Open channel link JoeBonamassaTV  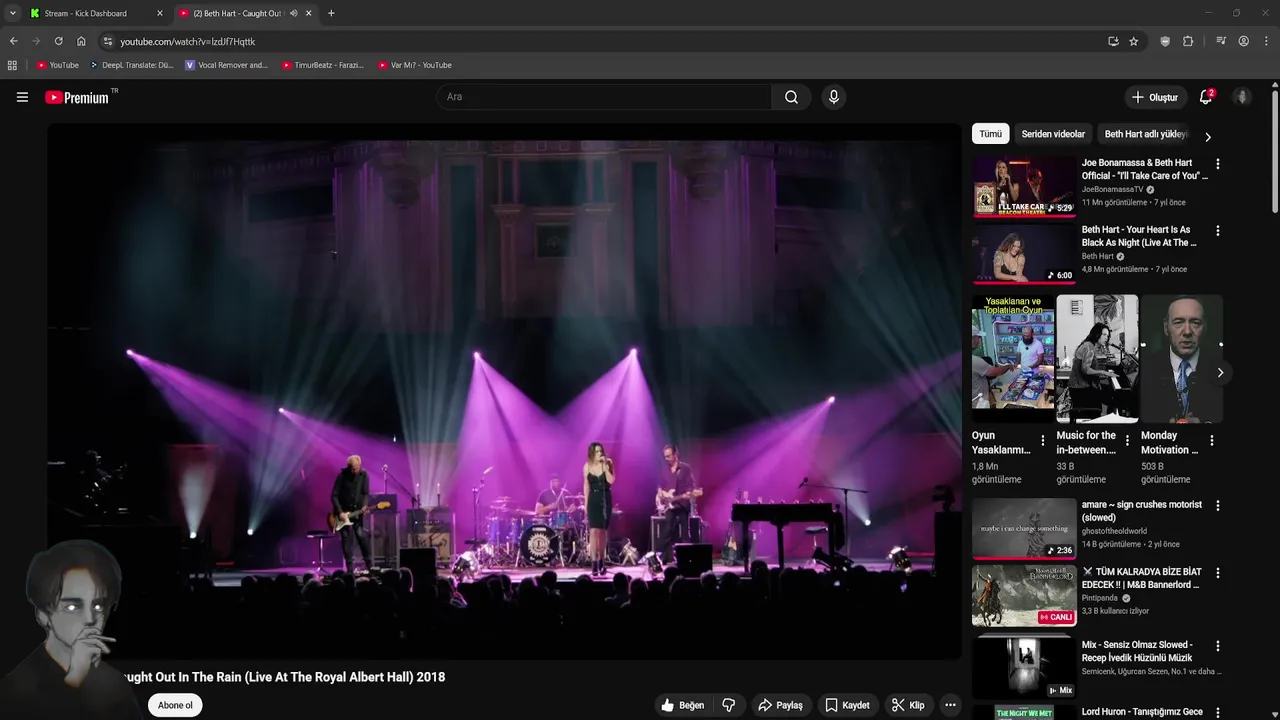(1112, 189)
